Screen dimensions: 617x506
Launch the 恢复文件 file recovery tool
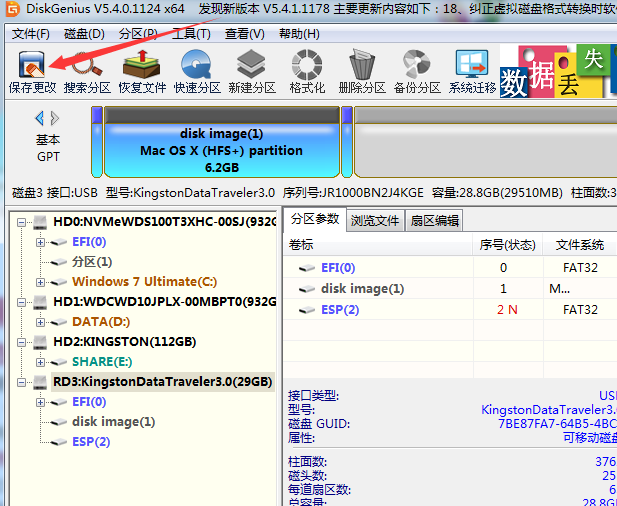tap(142, 72)
